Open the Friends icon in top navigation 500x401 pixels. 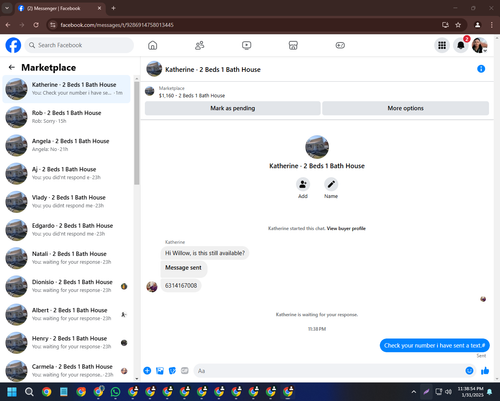[x=199, y=45]
